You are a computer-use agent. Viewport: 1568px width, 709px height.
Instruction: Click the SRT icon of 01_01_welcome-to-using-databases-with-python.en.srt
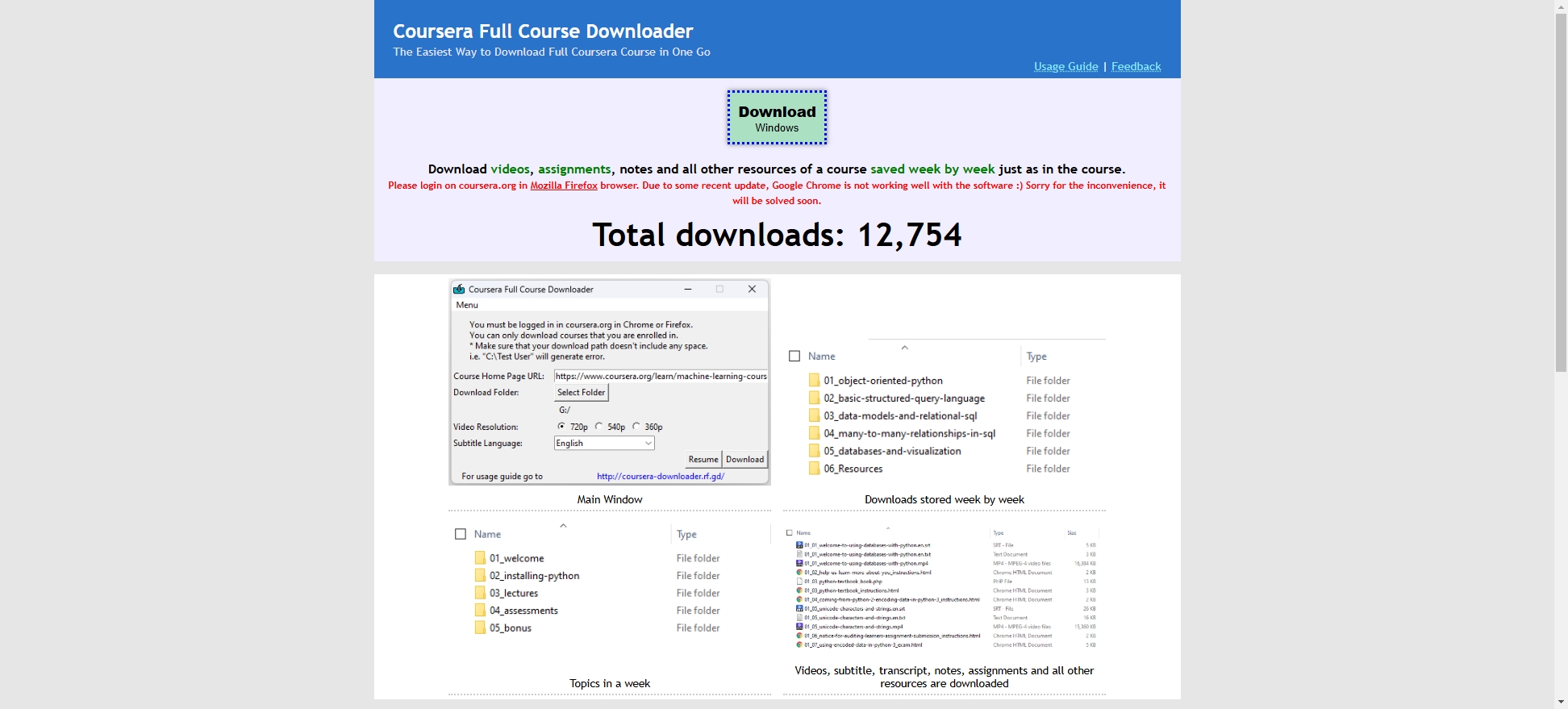799,545
